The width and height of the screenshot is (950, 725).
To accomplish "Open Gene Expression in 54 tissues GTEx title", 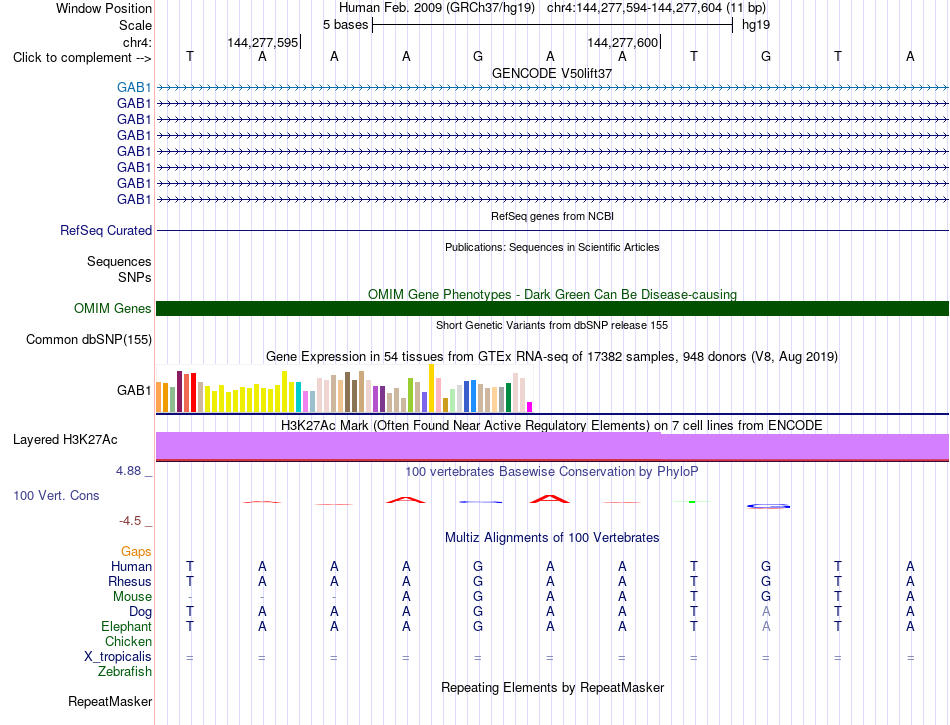I will pyautogui.click(x=552, y=357).
